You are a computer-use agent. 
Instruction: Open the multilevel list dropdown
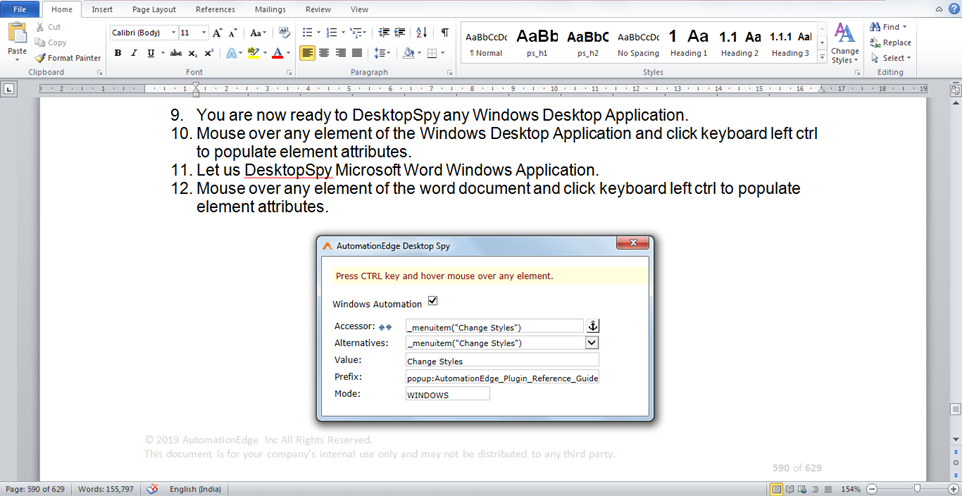(365, 33)
